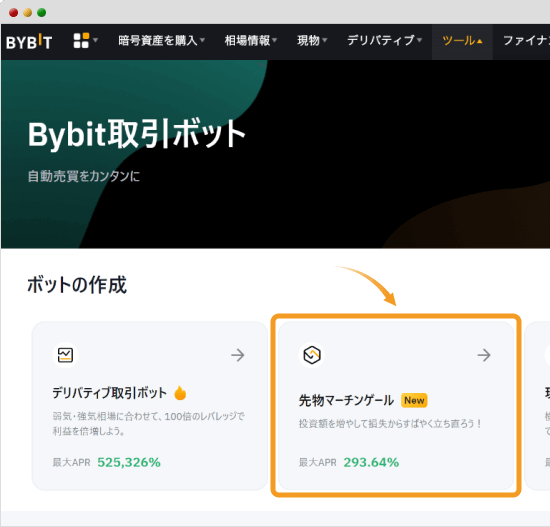Click the 投資額を増やして損失からすばやく立ち直ろう description
The height and width of the screenshot is (527, 550).
point(390,423)
